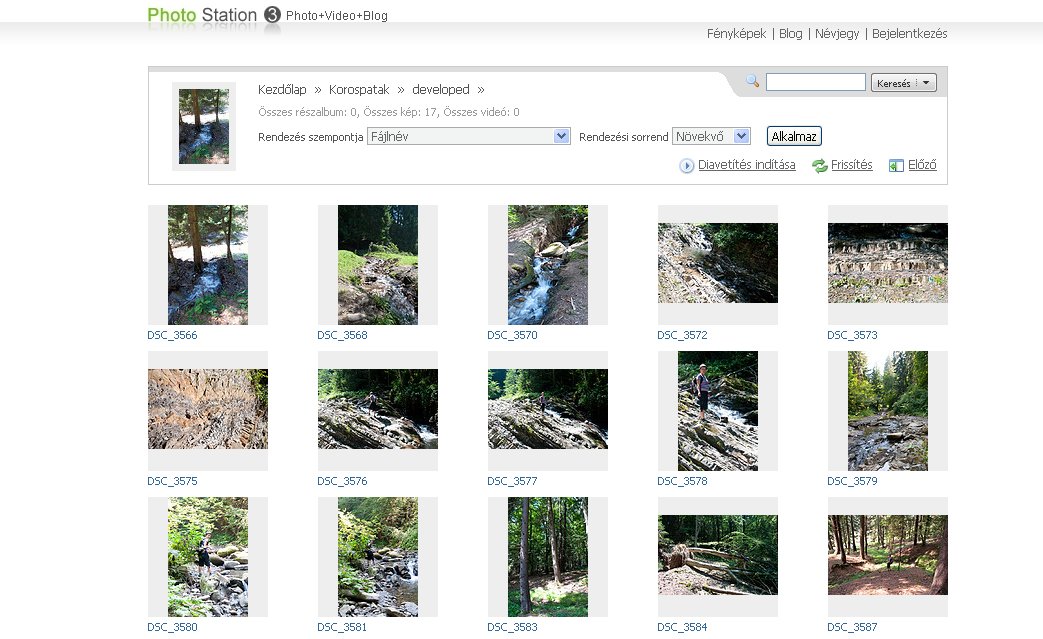Image resolution: width=1043 pixels, height=639 pixels.
Task: Go to the Fényképek menu item
Action: [x=736, y=33]
